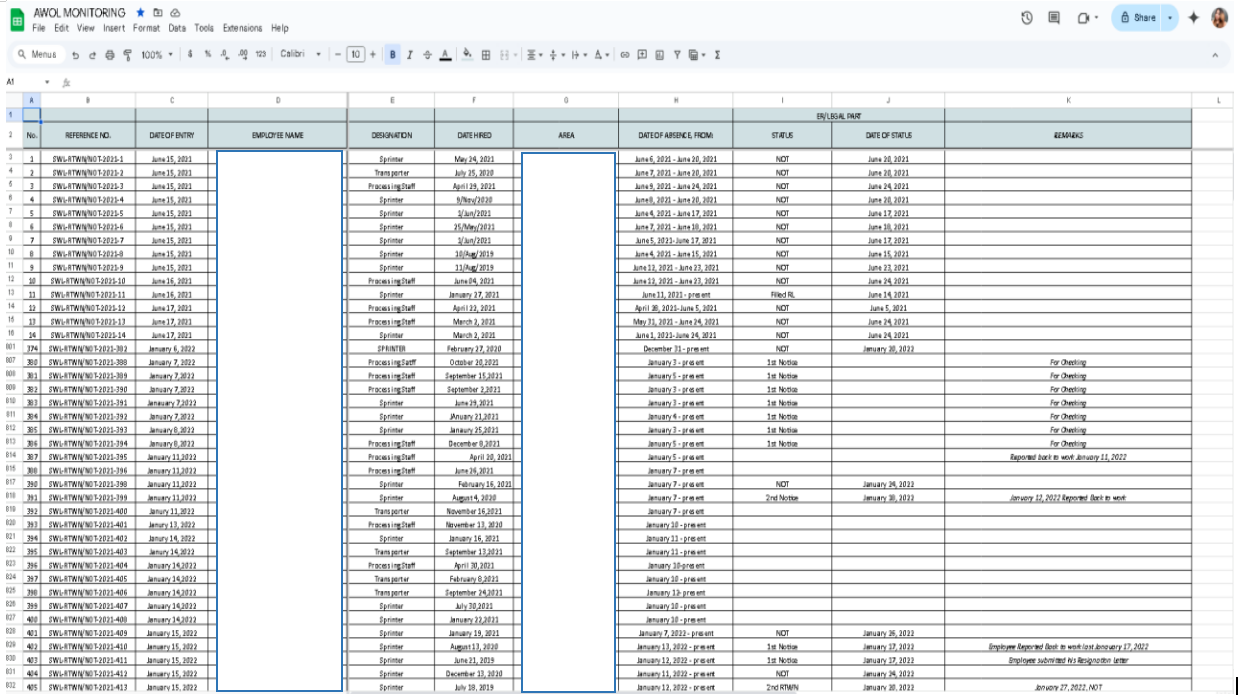Open text rotation dropdown
Image resolution: width=1239 pixels, height=695 pixels.
click(602, 55)
